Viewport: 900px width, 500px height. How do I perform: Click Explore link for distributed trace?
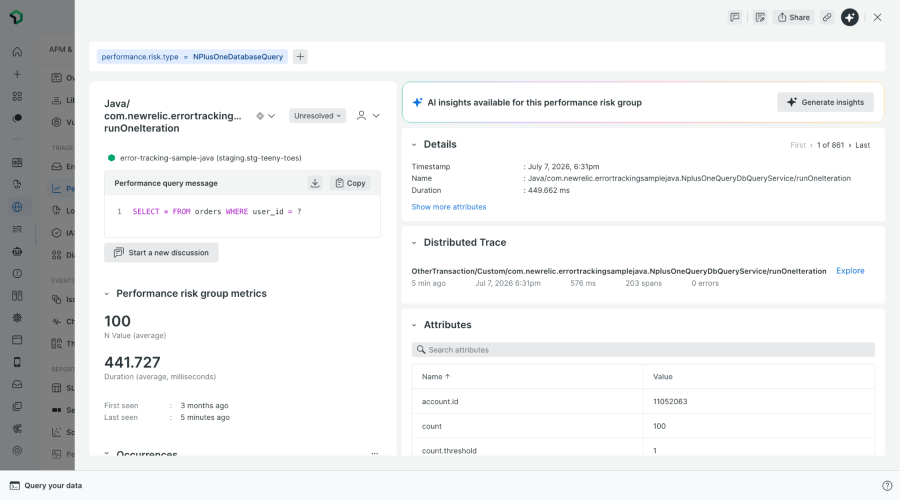850,271
